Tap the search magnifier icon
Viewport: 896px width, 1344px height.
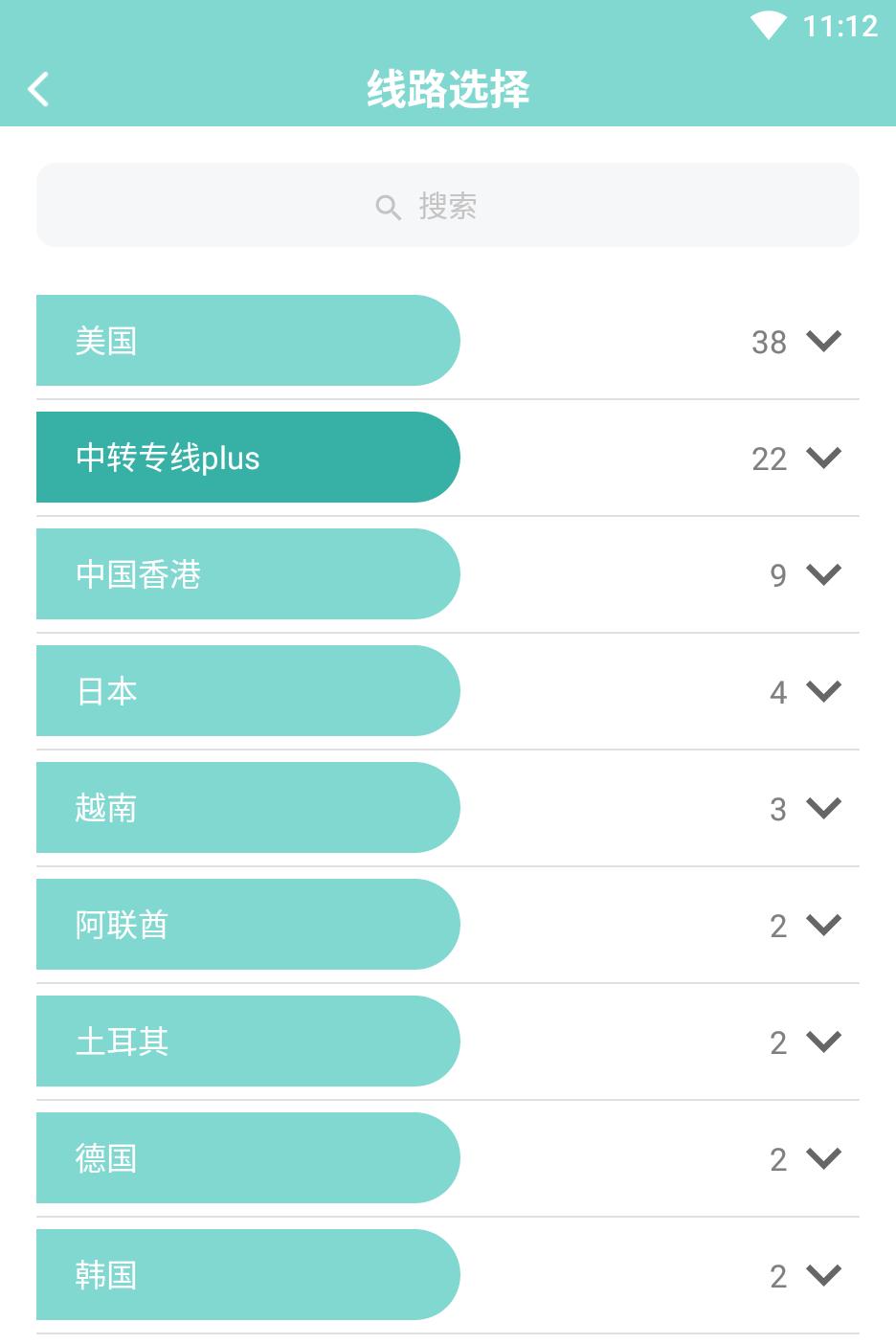[388, 207]
